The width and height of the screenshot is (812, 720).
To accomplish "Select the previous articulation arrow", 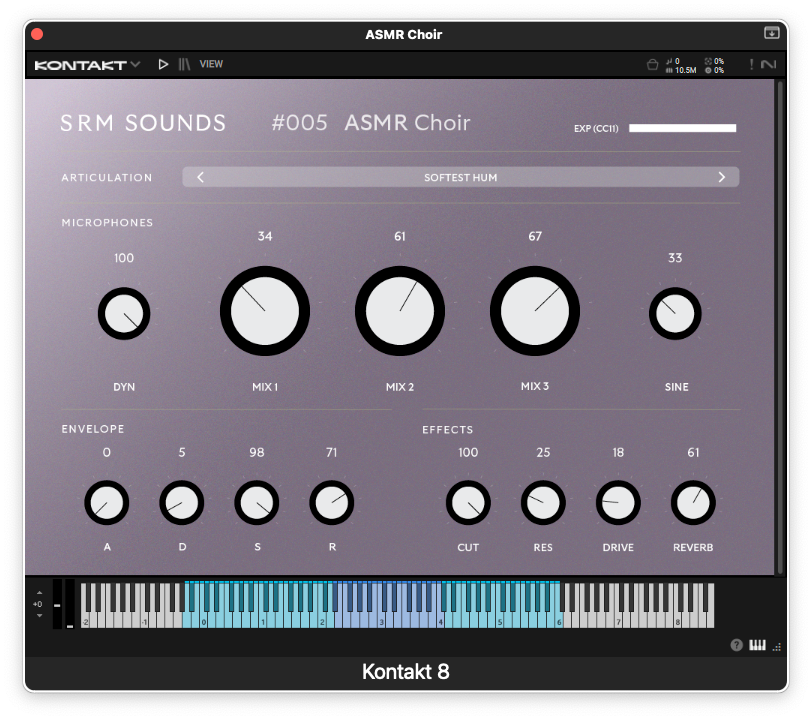I will coord(200,177).
